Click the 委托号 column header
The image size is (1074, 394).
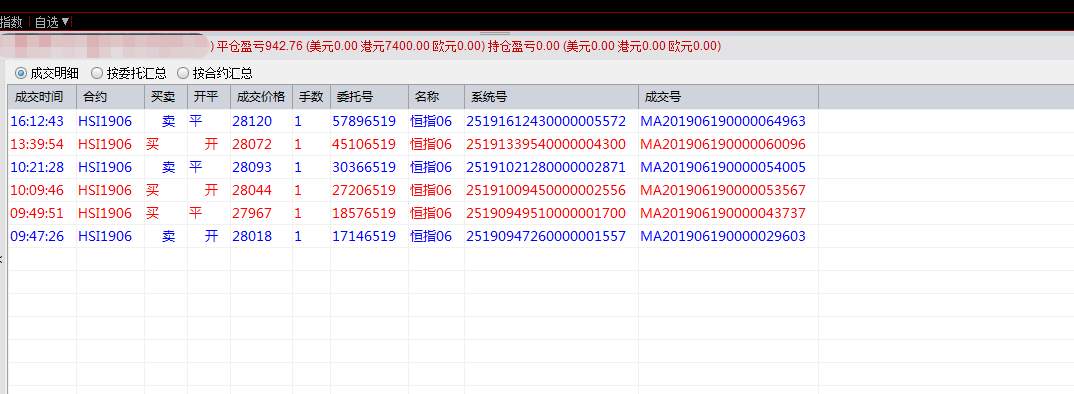tap(369, 97)
